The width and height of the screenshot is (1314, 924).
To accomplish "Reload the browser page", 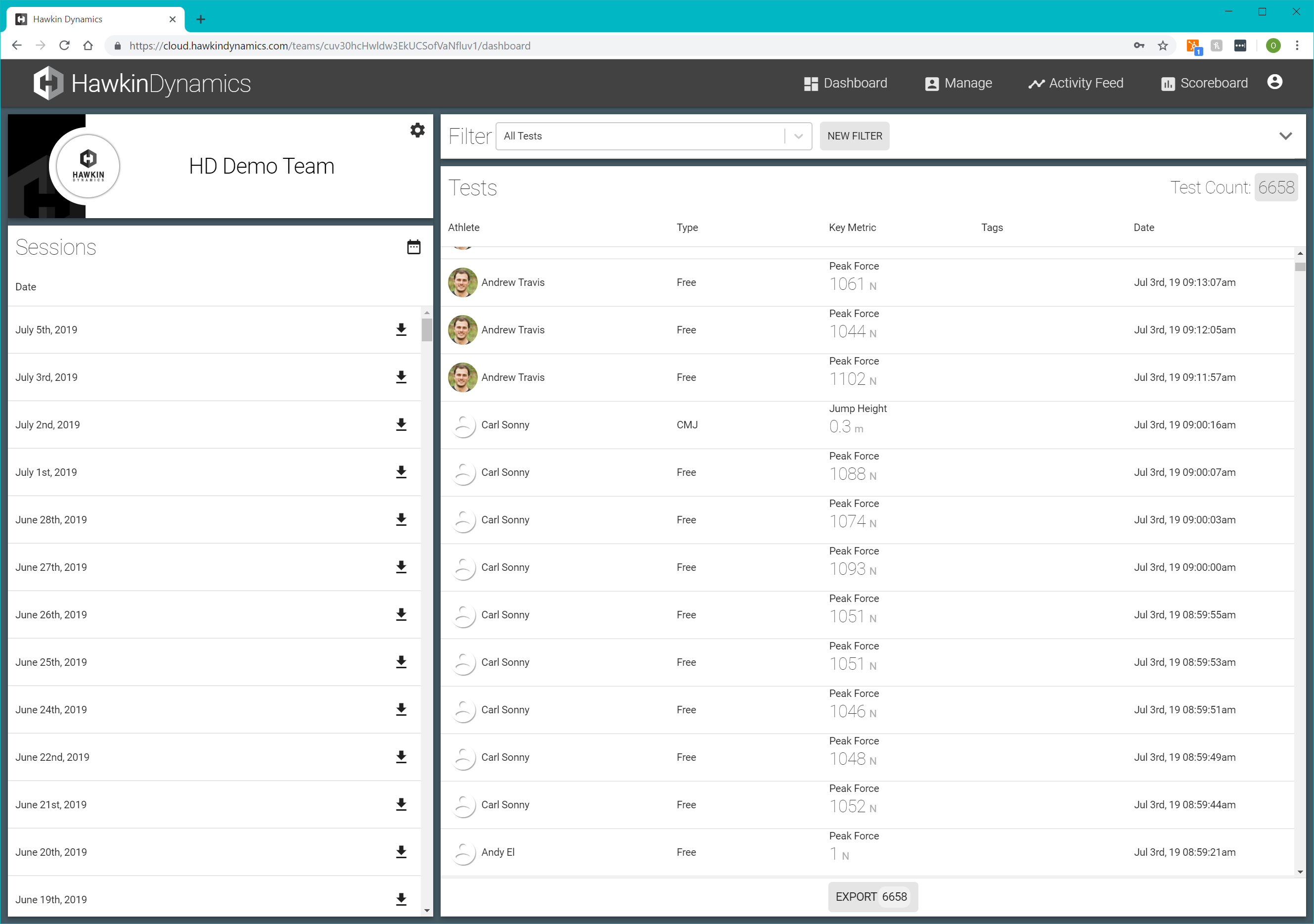I will [64, 45].
